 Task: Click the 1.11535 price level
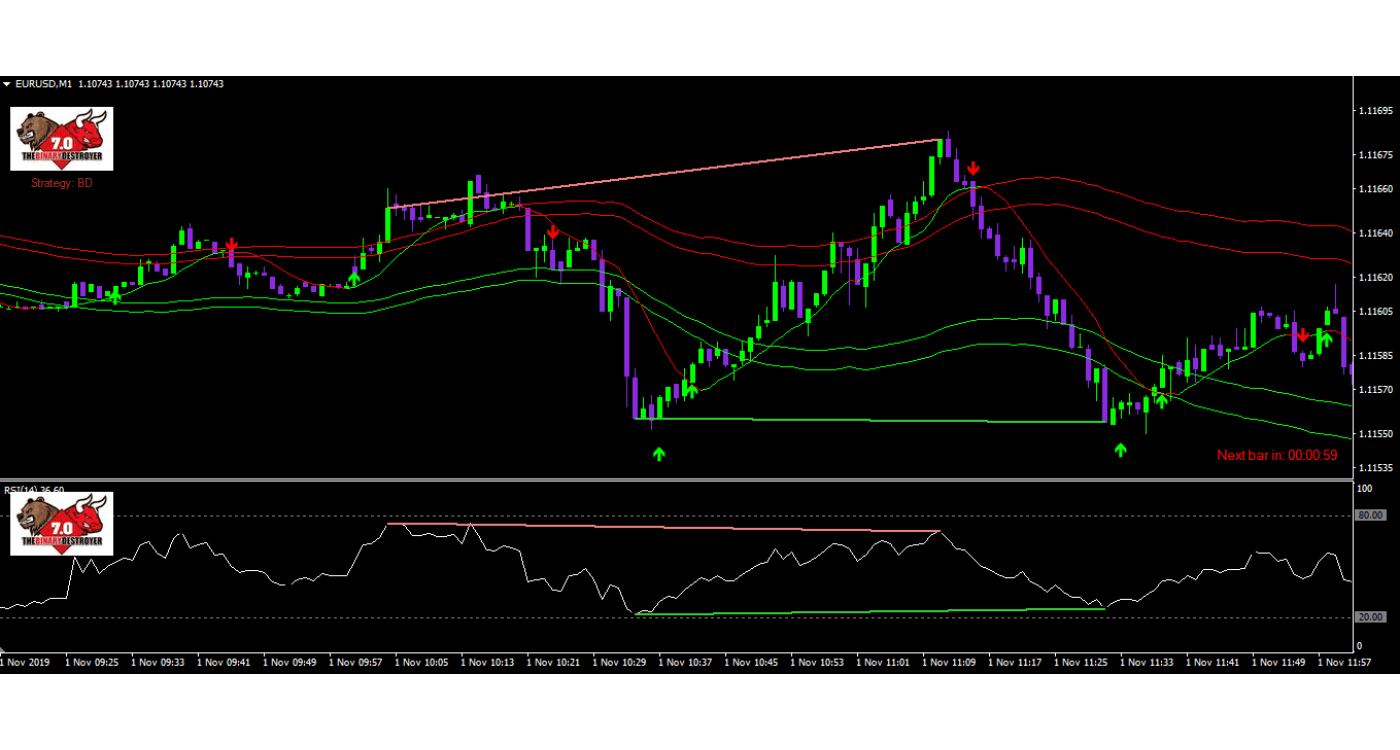pos(1378,467)
